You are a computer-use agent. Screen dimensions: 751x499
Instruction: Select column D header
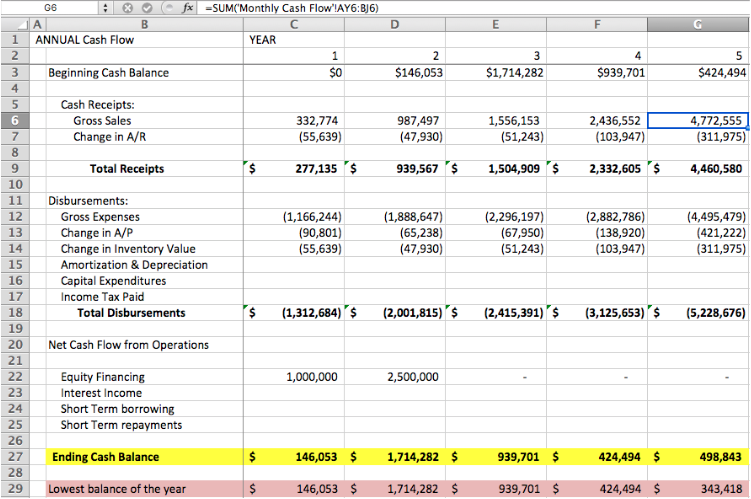point(395,24)
